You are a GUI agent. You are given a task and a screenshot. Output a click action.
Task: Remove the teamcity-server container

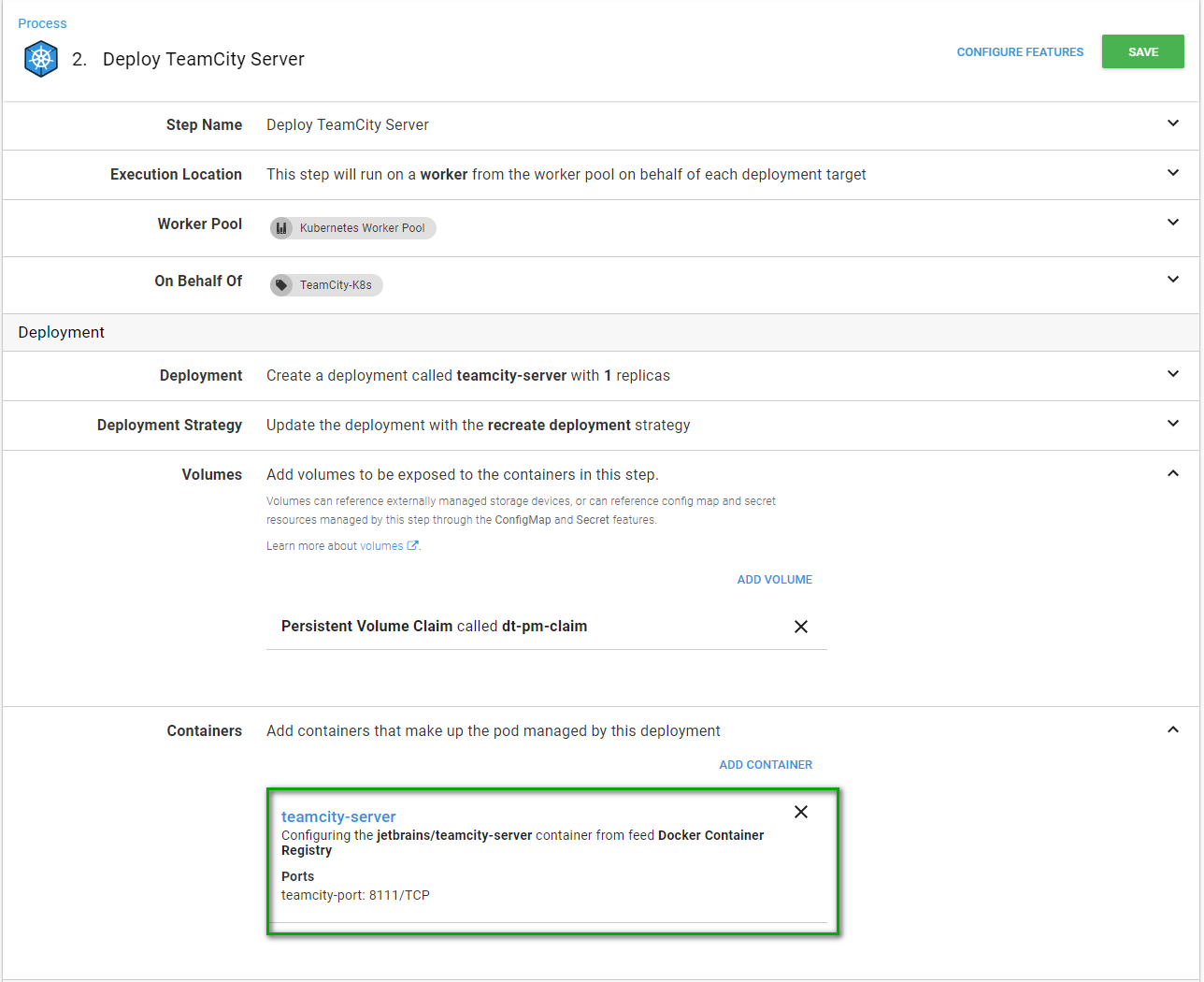(801, 812)
